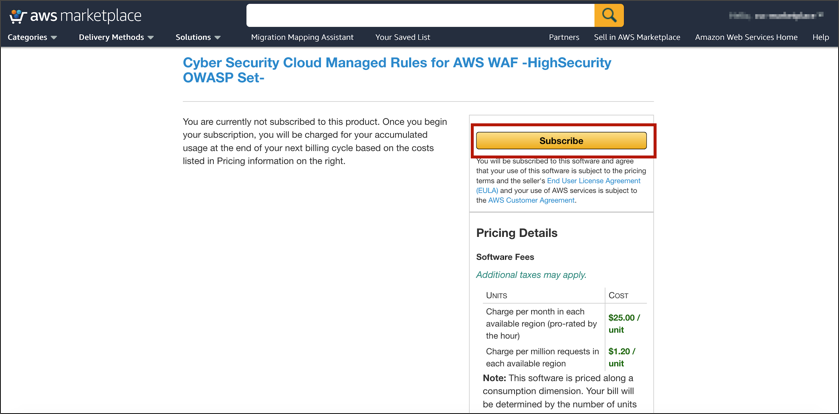Focus the marketplace search input field
839x414 pixels.
click(420, 15)
